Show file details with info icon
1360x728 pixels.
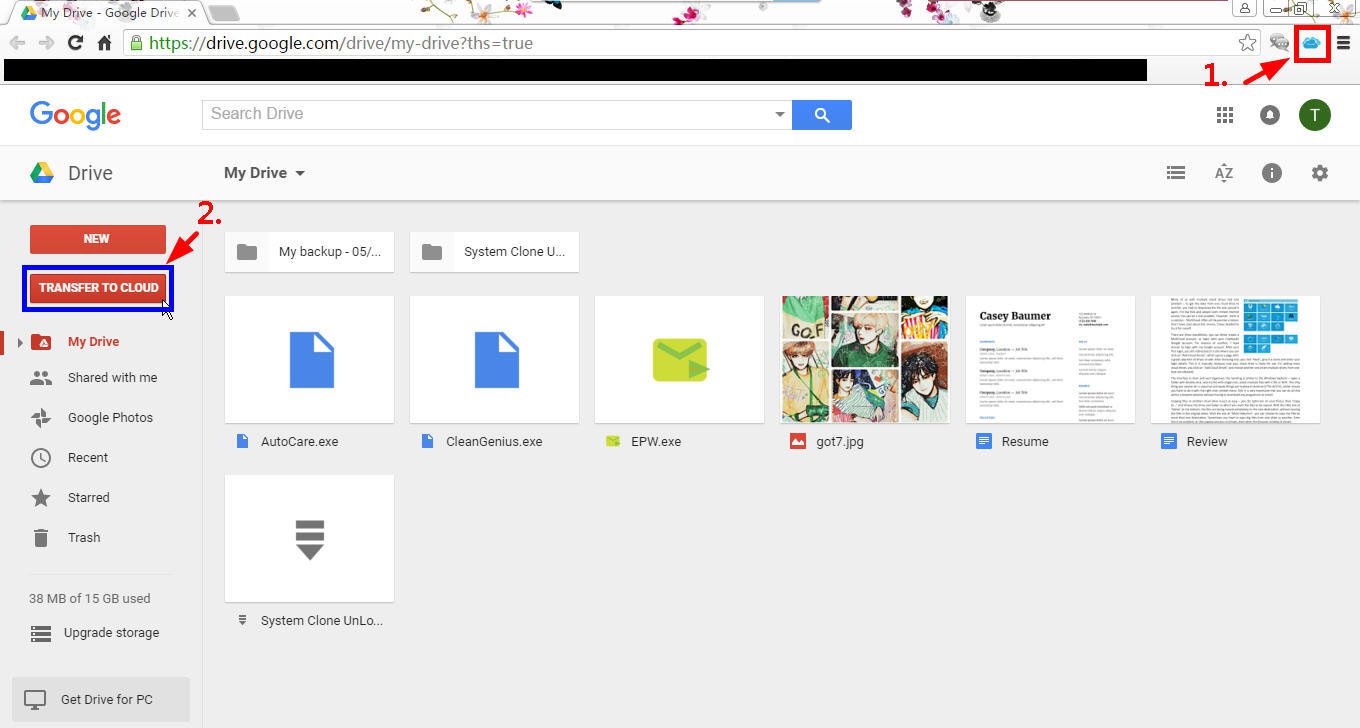pyautogui.click(x=1272, y=173)
